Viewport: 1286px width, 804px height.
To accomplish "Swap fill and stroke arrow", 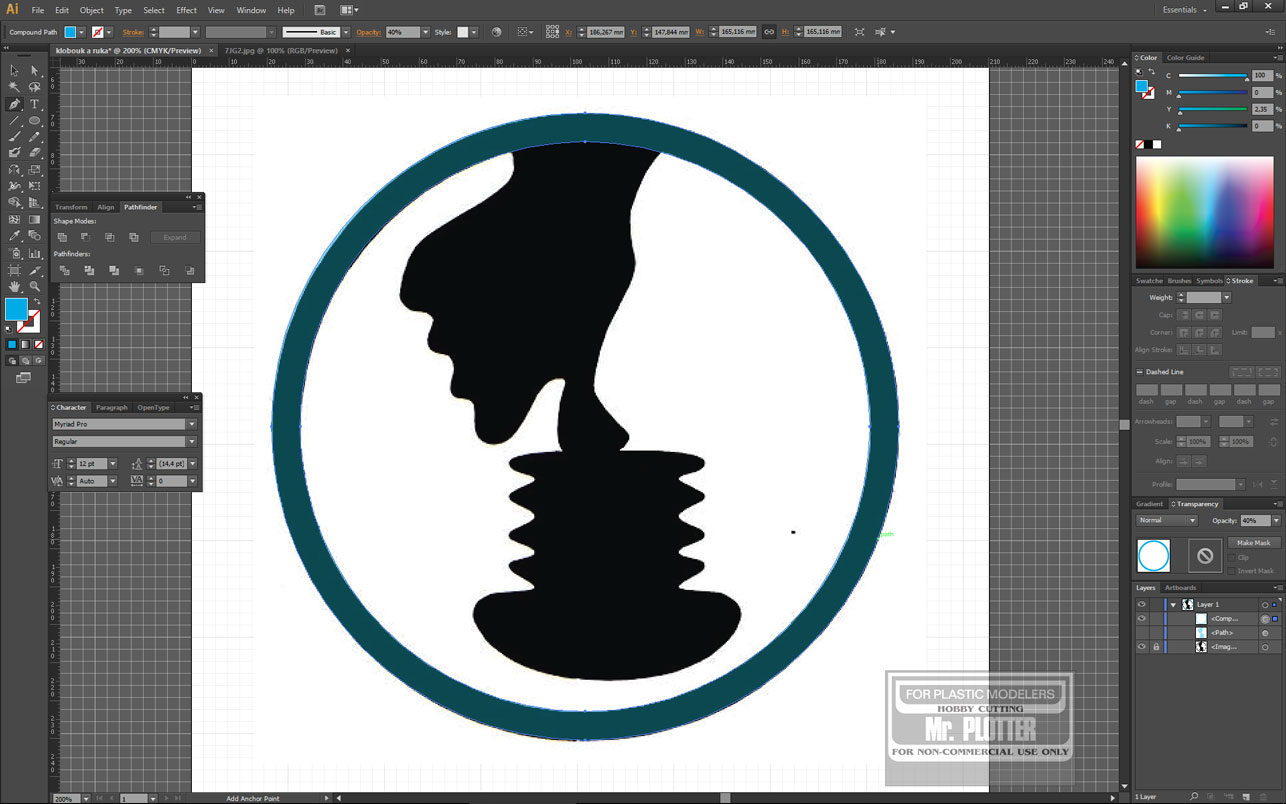I will [37, 301].
